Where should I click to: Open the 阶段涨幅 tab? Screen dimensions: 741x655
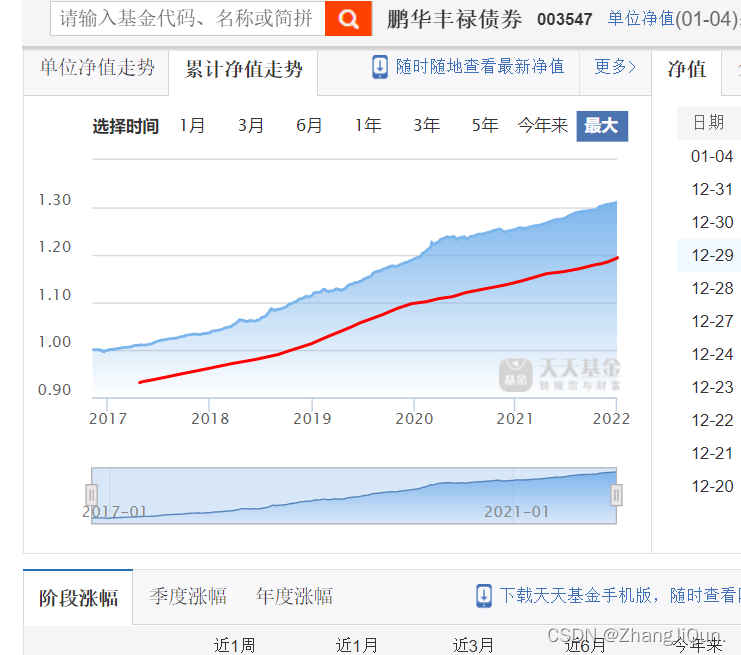(78, 598)
